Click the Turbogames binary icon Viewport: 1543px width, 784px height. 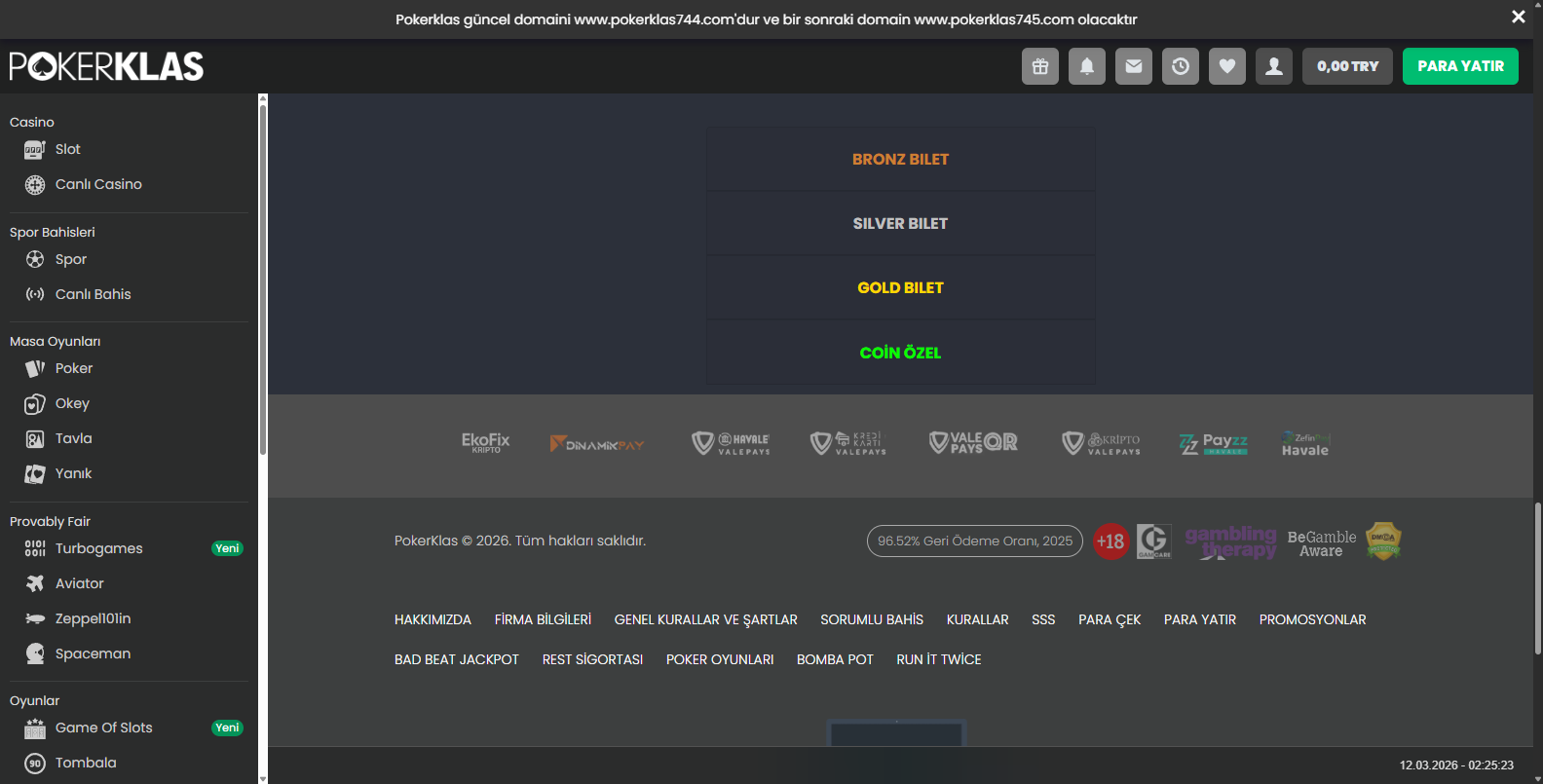35,548
